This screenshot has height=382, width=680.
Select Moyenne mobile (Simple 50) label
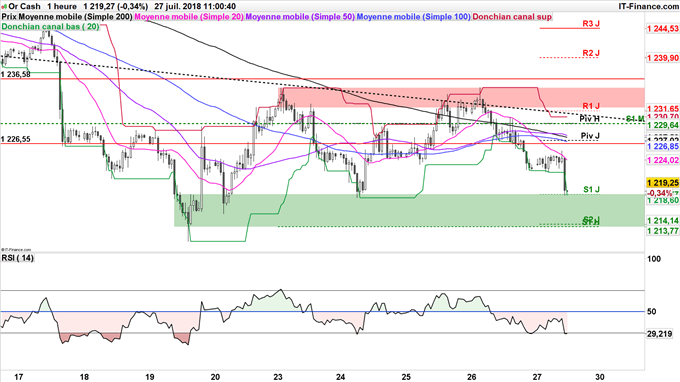pos(300,17)
